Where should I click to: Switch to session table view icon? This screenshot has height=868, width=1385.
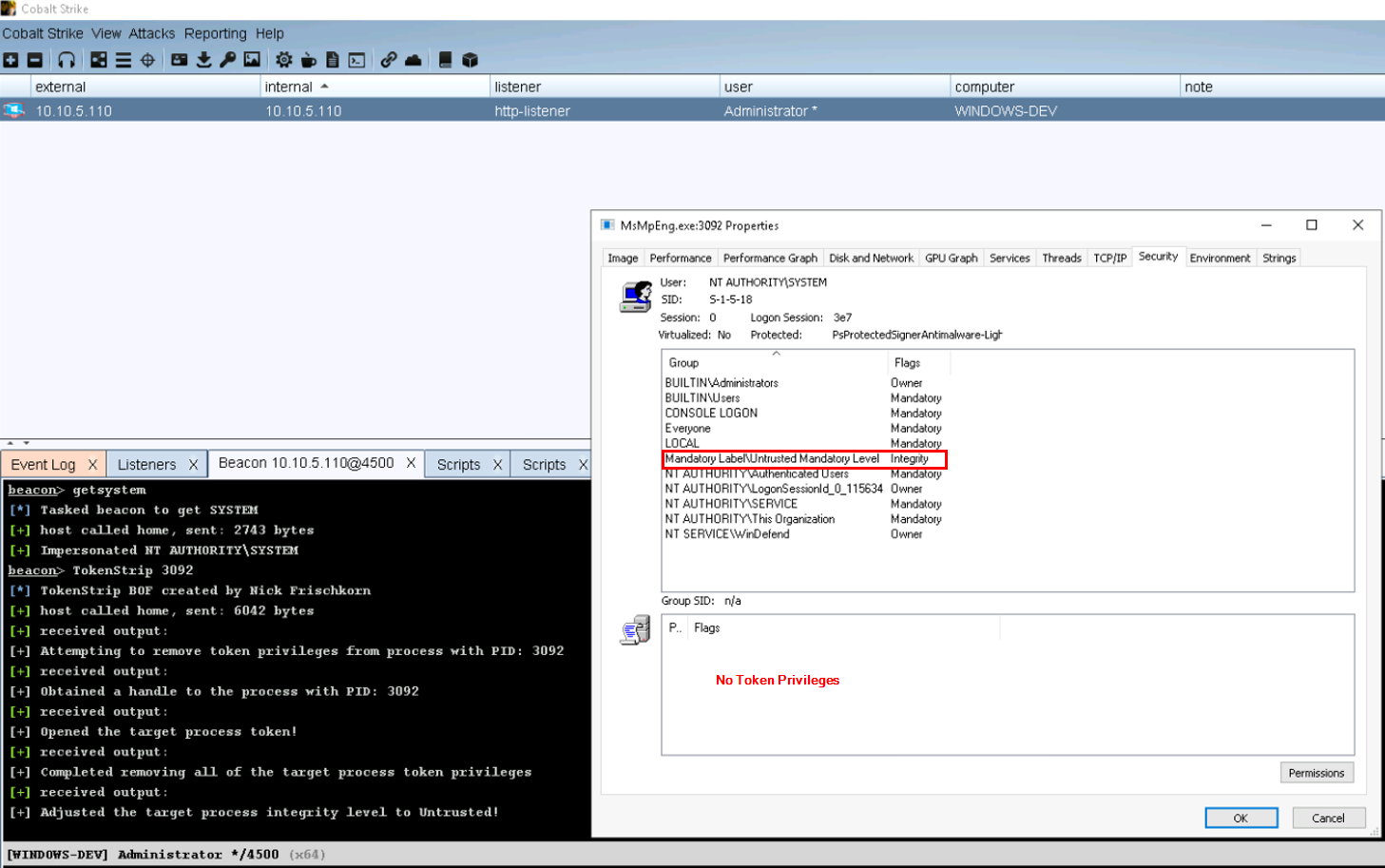pyautogui.click(x=124, y=60)
